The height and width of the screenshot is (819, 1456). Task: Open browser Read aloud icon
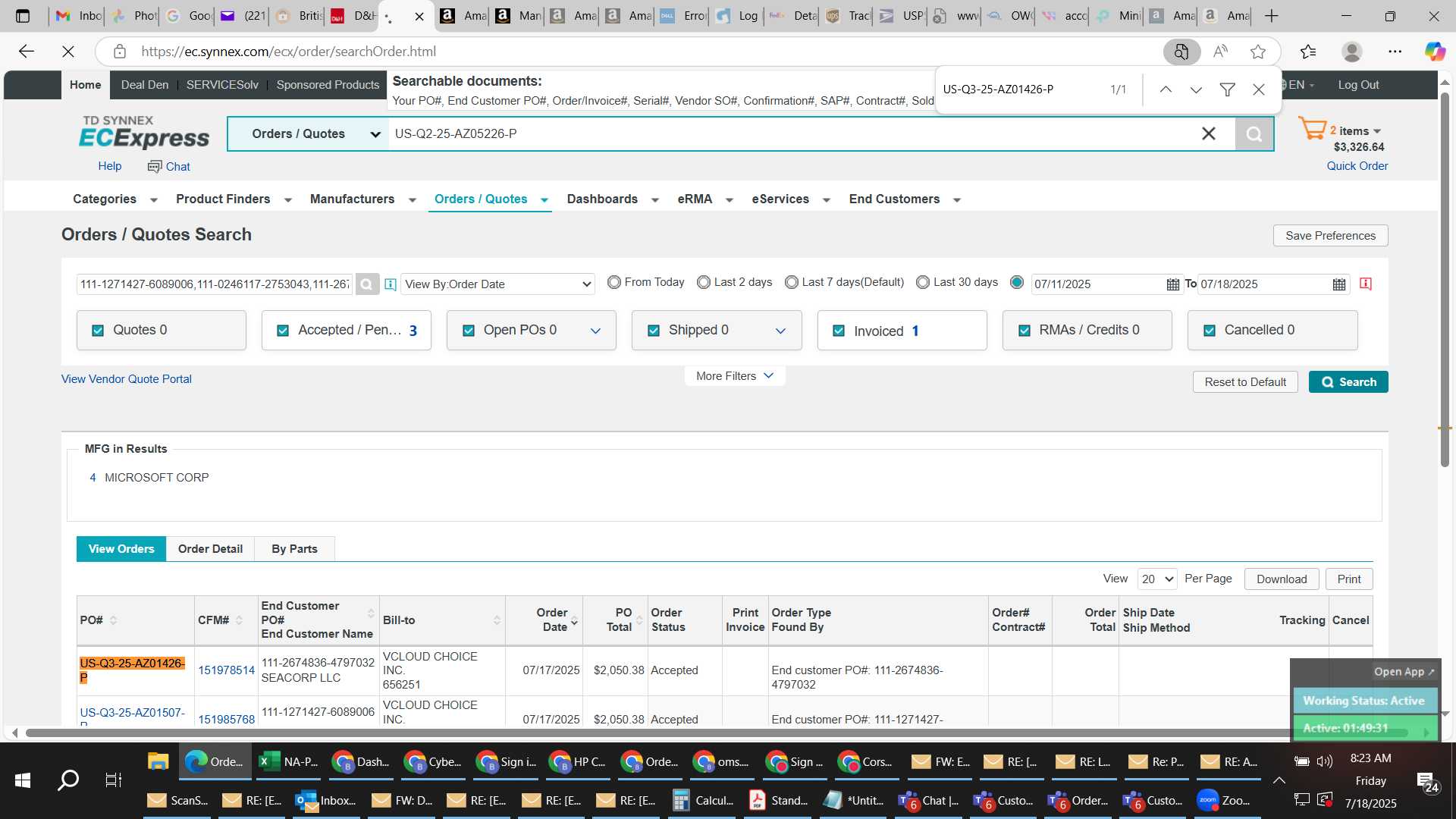[1220, 52]
